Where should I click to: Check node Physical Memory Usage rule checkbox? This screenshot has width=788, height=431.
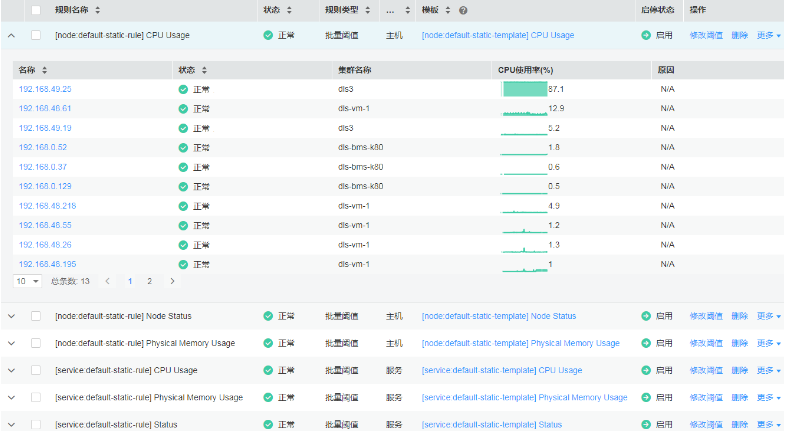[x=36, y=343]
